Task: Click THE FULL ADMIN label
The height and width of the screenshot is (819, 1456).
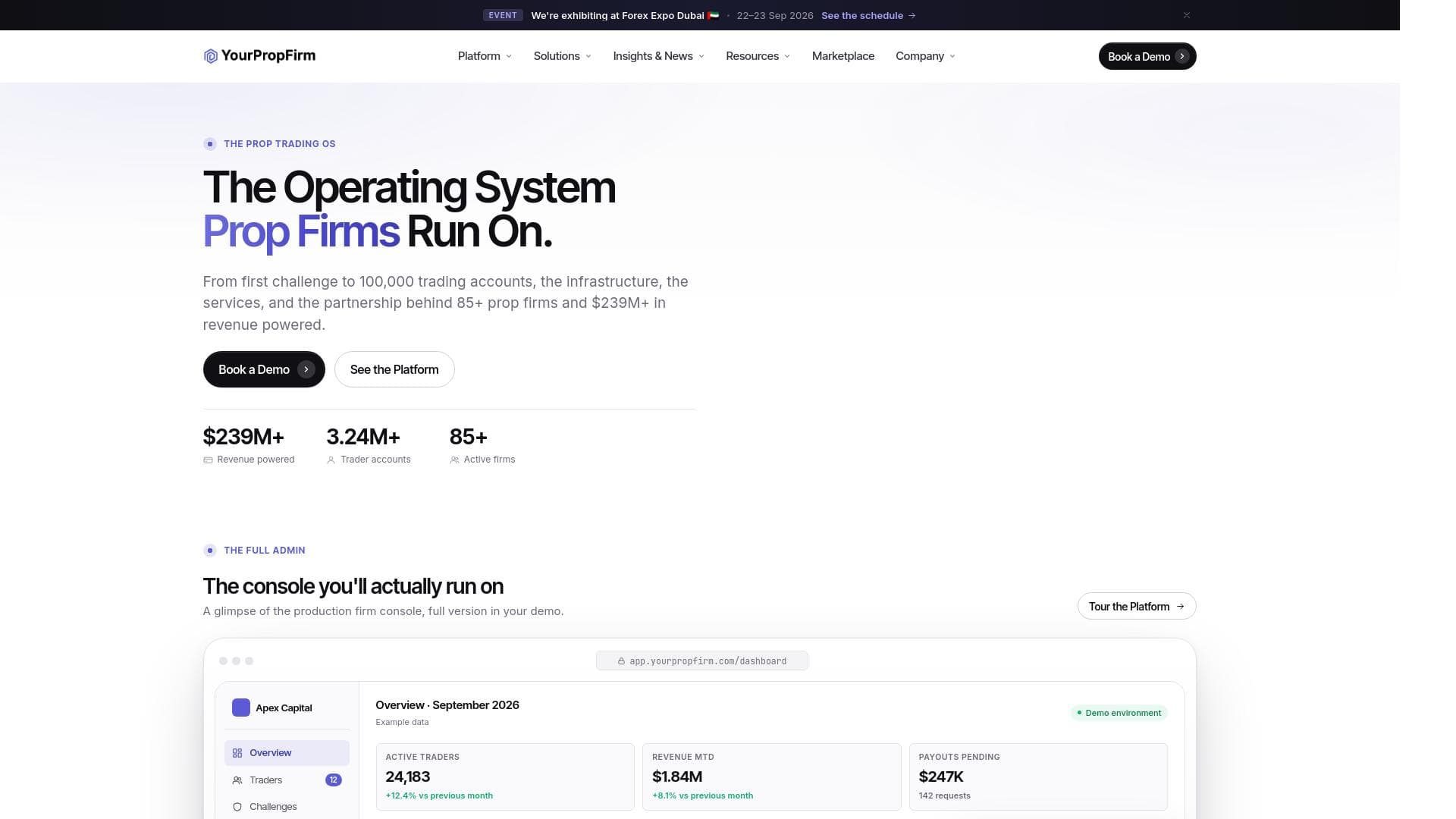Action: [x=265, y=551]
